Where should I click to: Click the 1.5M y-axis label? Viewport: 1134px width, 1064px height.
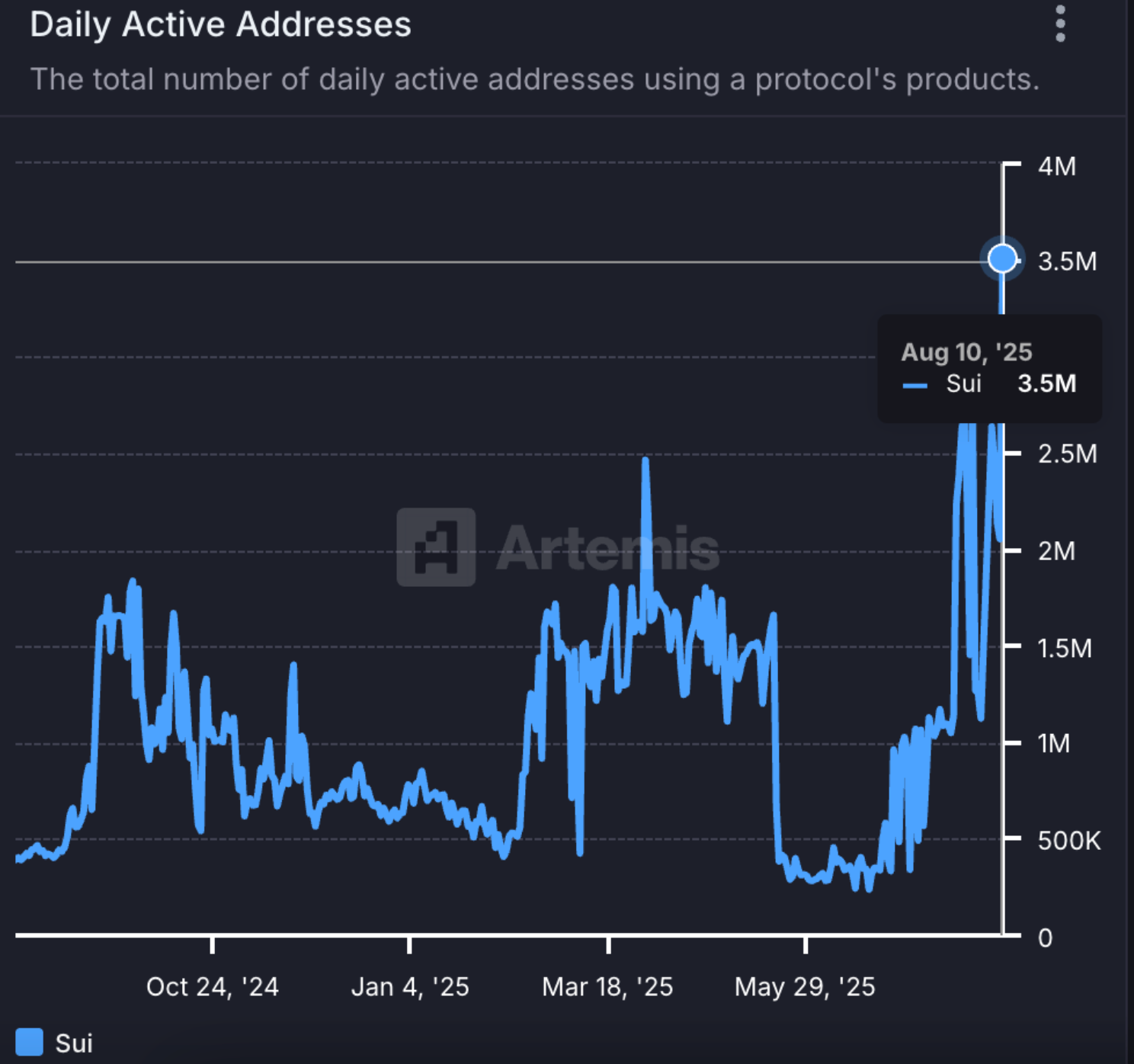(1065, 648)
